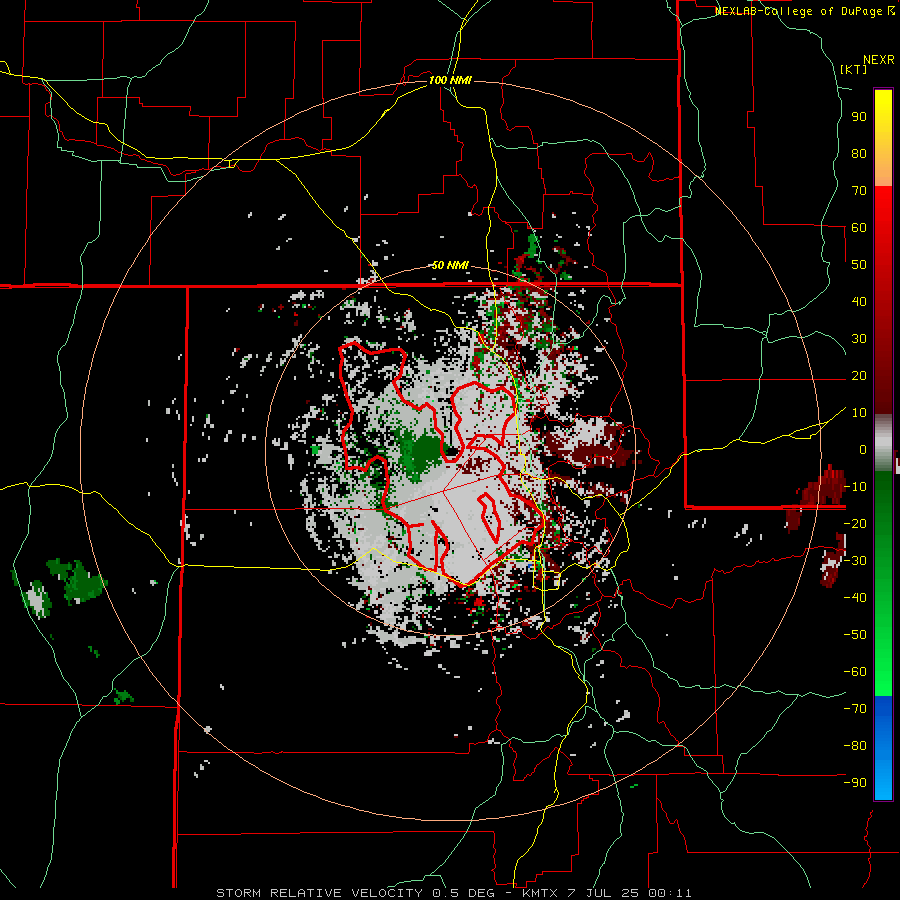The height and width of the screenshot is (900, 900).
Task: Click the [KT] units label
Action: point(853,69)
